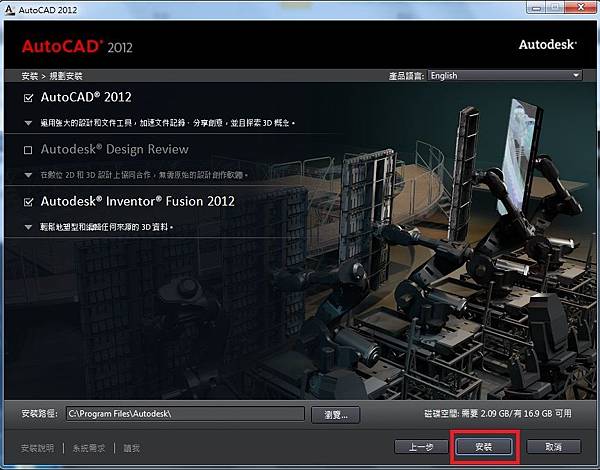
Task: Expand the Design Review description arrow
Action: click(28, 175)
